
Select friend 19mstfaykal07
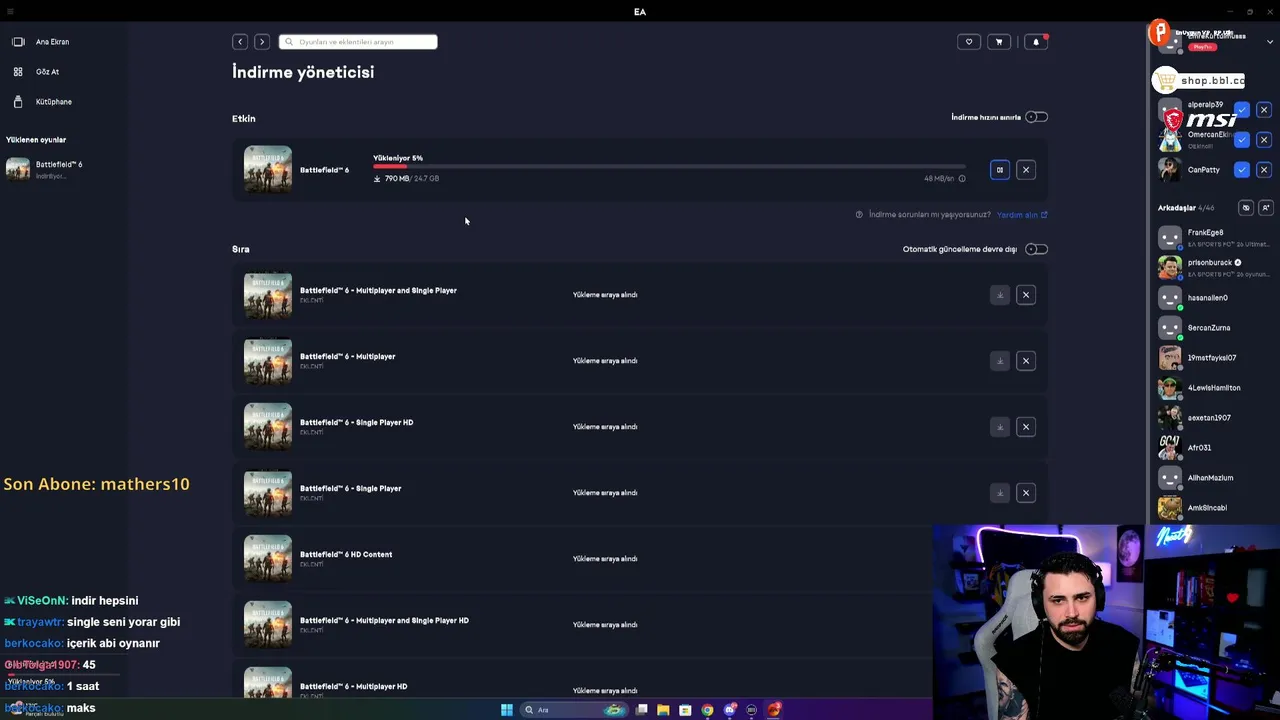pyautogui.click(x=1214, y=358)
